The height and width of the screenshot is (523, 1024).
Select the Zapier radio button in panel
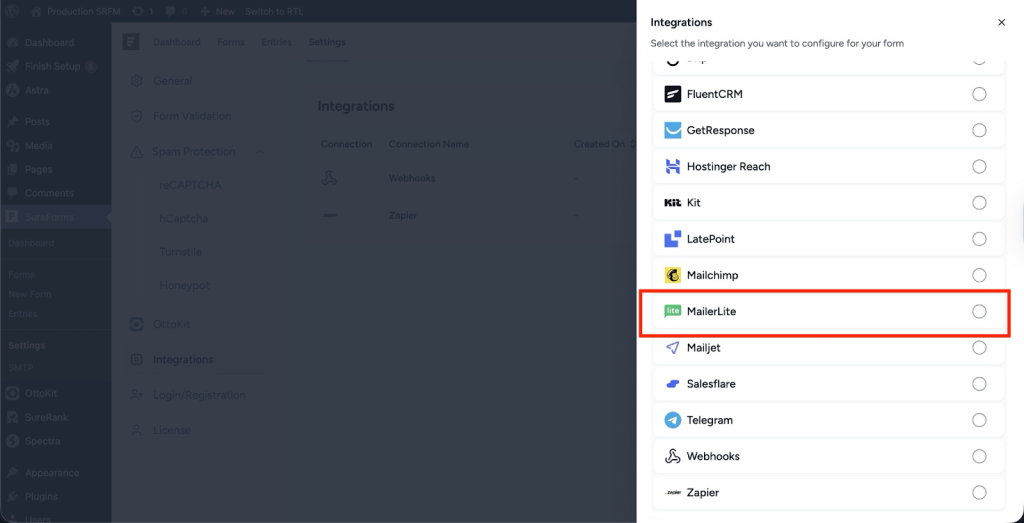(x=979, y=492)
